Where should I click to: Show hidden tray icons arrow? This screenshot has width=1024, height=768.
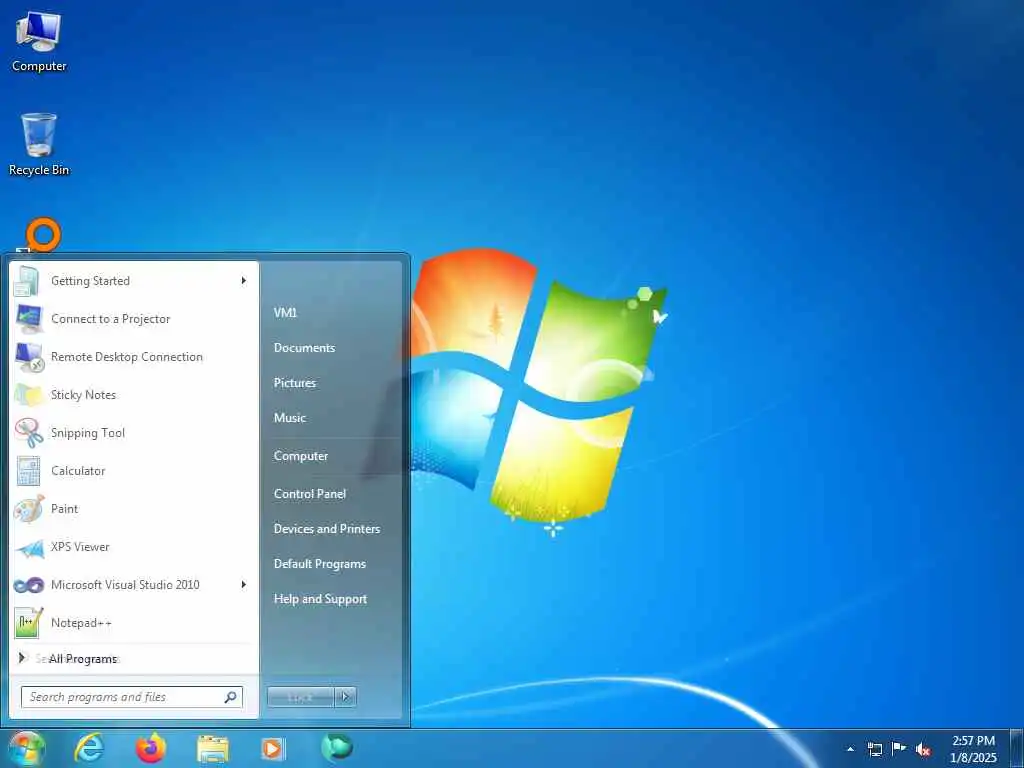[x=850, y=749]
